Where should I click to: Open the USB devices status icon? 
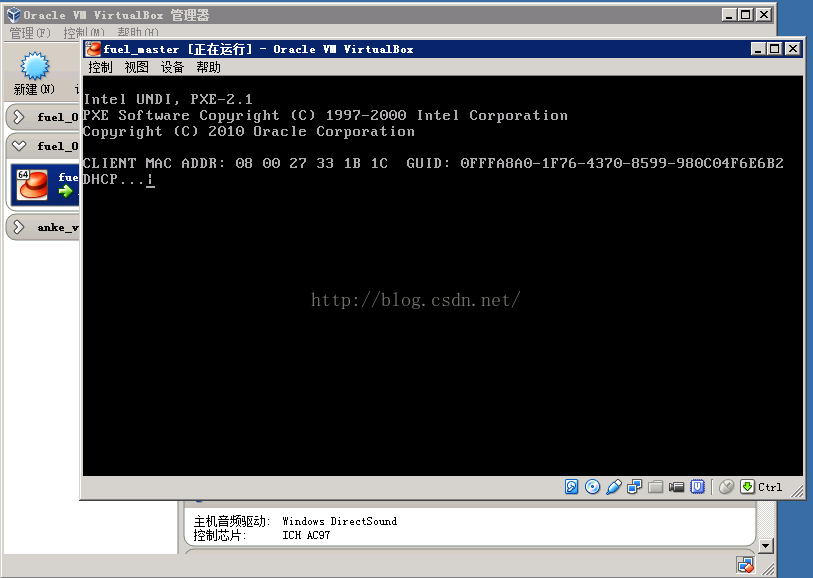coord(614,487)
